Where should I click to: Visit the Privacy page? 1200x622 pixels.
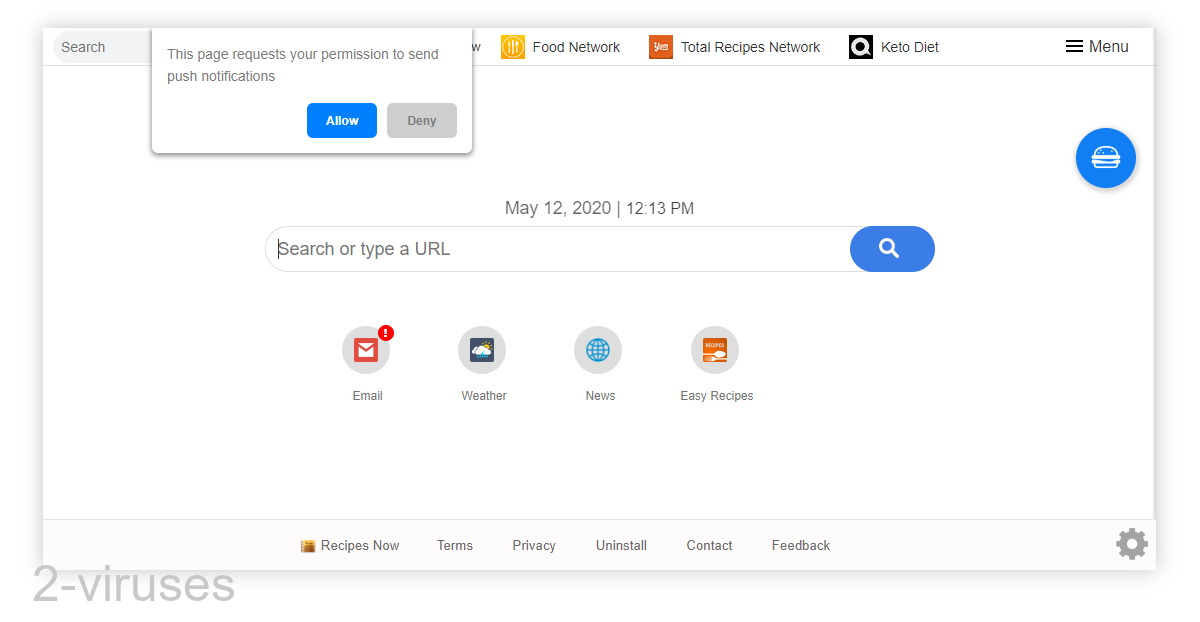click(x=533, y=545)
